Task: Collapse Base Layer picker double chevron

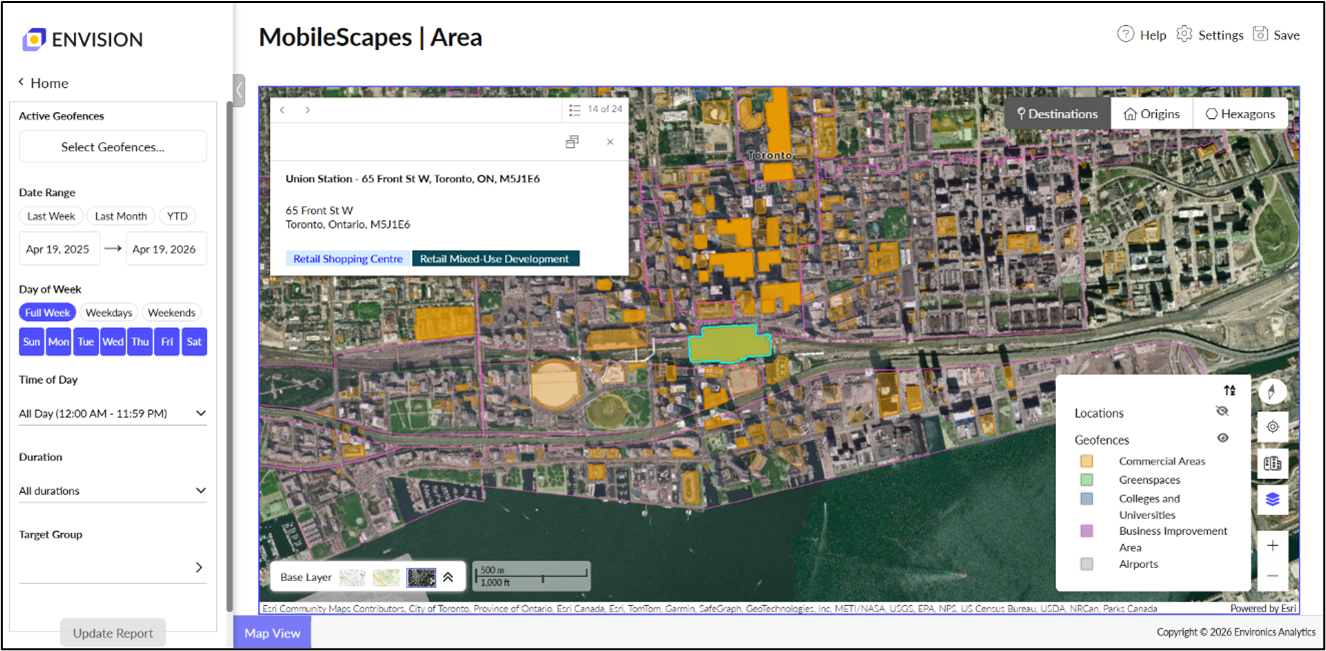Action: coord(448,577)
